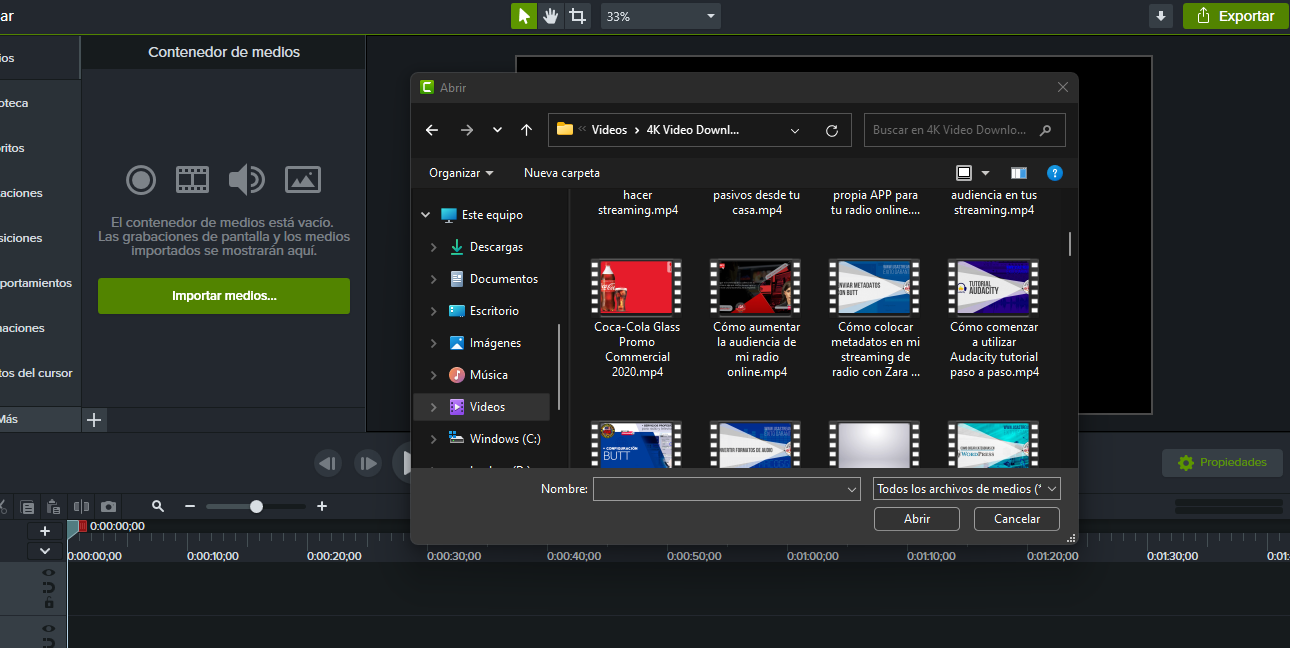Viewport: 1290px width, 648px height.
Task: Activate the hand pan tool
Action: tap(551, 16)
